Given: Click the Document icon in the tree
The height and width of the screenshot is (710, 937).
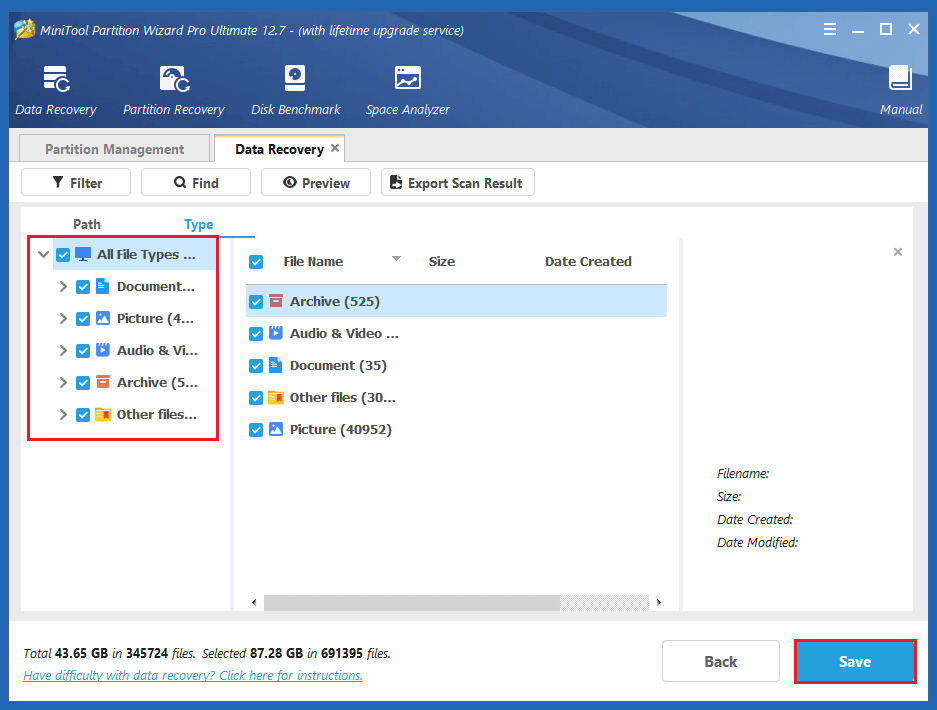Looking at the screenshot, I should 103,286.
